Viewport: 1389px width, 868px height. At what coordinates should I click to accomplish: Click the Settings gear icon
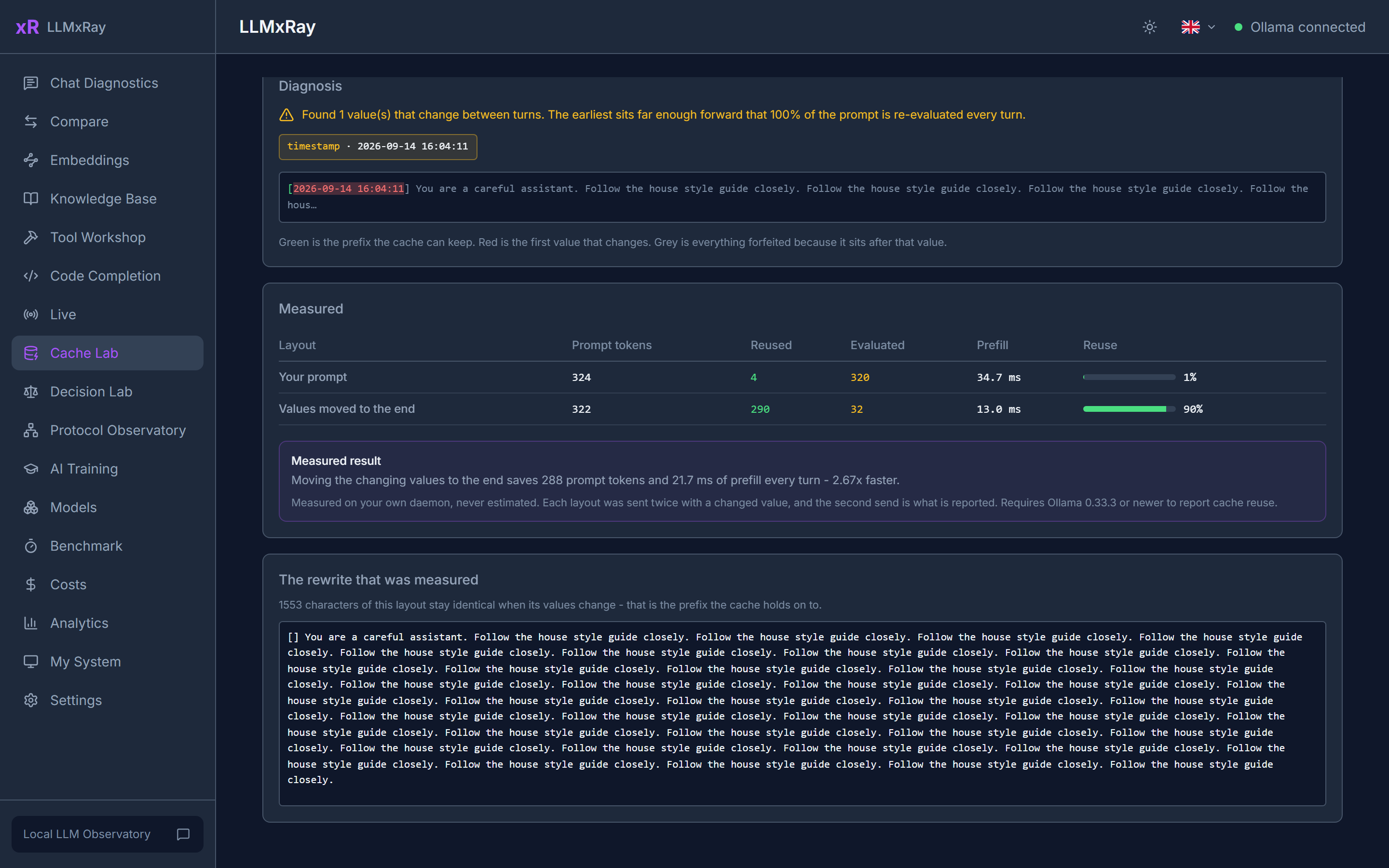31,700
